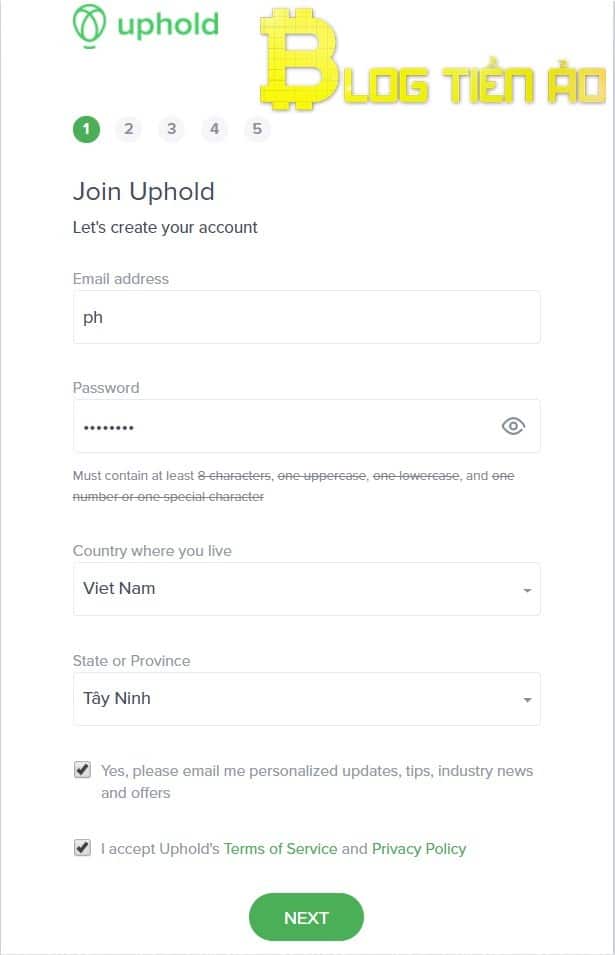The width and height of the screenshot is (615, 955).
Task: Uncheck personalized updates email checkbox
Action: (82, 770)
